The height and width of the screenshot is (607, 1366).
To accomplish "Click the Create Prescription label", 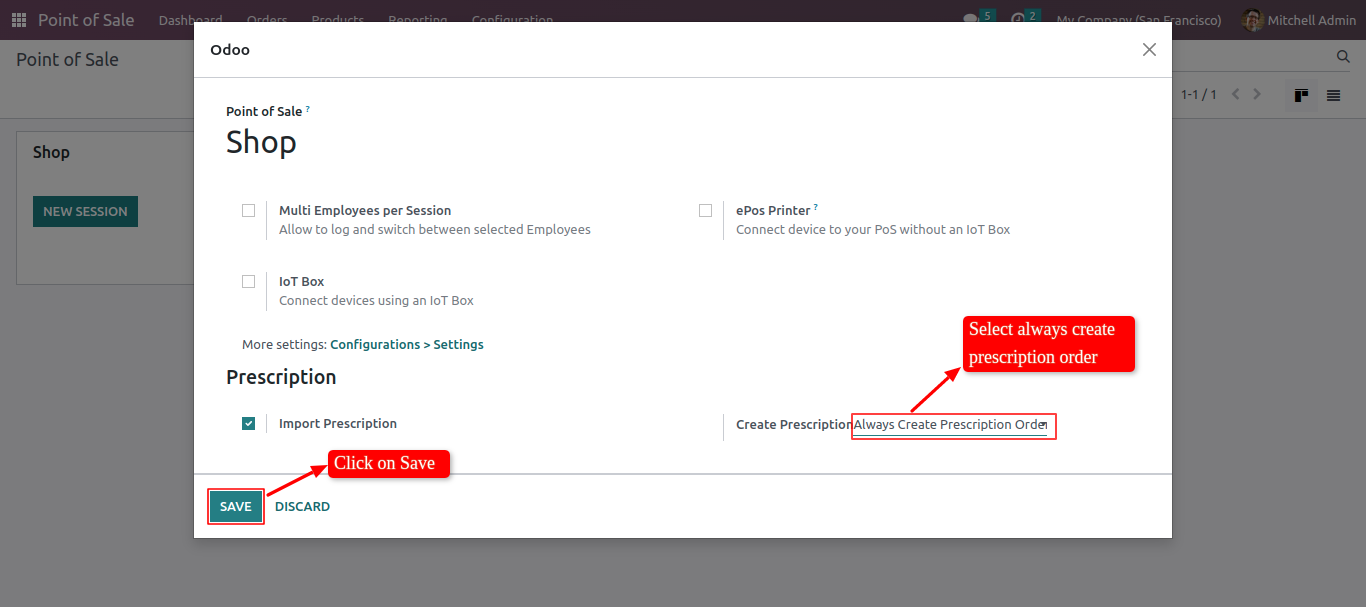I will click(x=794, y=425).
